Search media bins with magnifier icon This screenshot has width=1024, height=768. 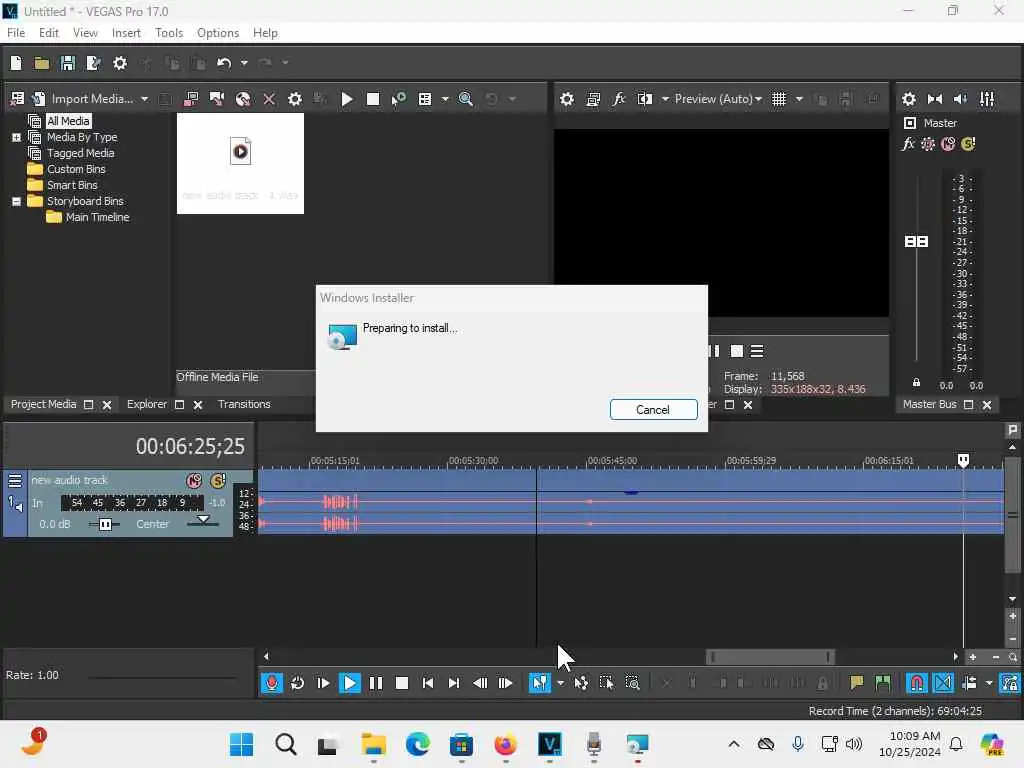point(466,99)
